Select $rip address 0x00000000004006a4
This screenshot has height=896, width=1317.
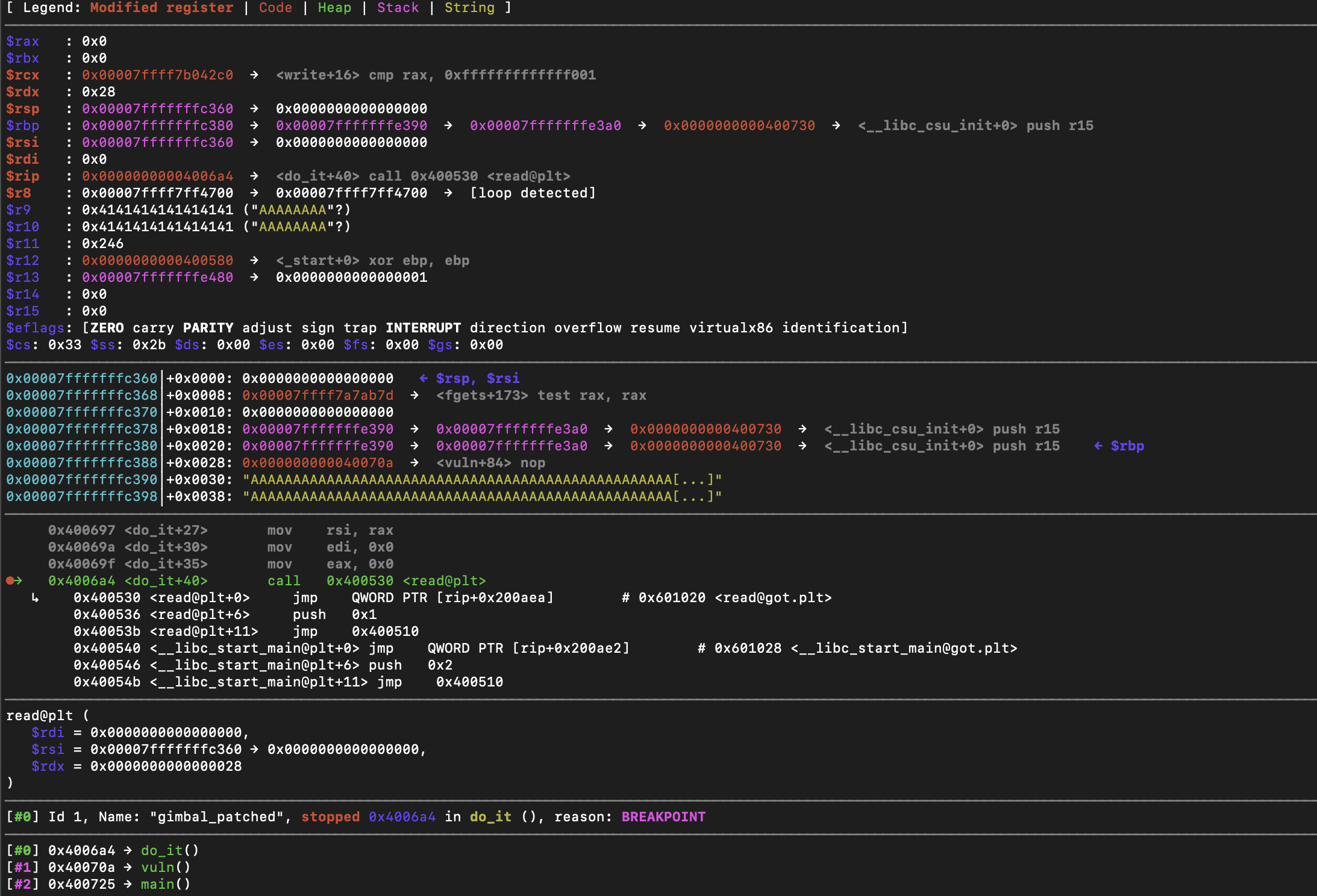[x=157, y=176]
